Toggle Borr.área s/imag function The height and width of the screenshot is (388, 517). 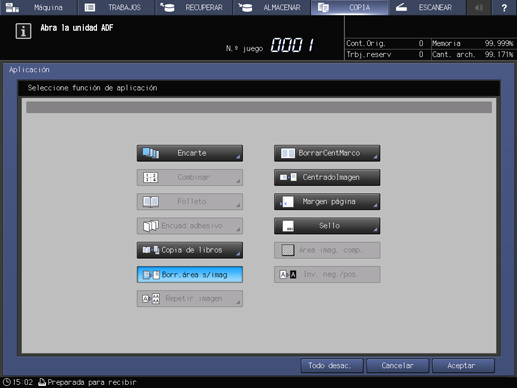coord(190,274)
